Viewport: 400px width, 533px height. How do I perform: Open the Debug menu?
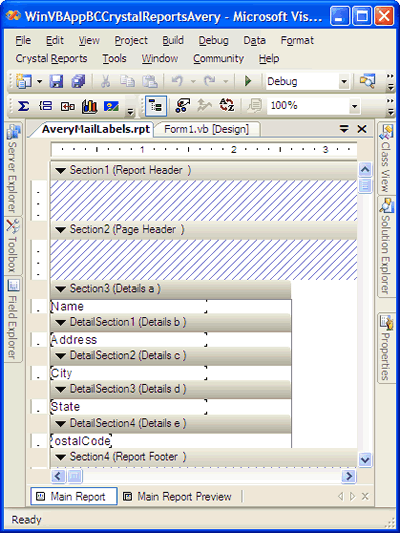click(x=213, y=40)
